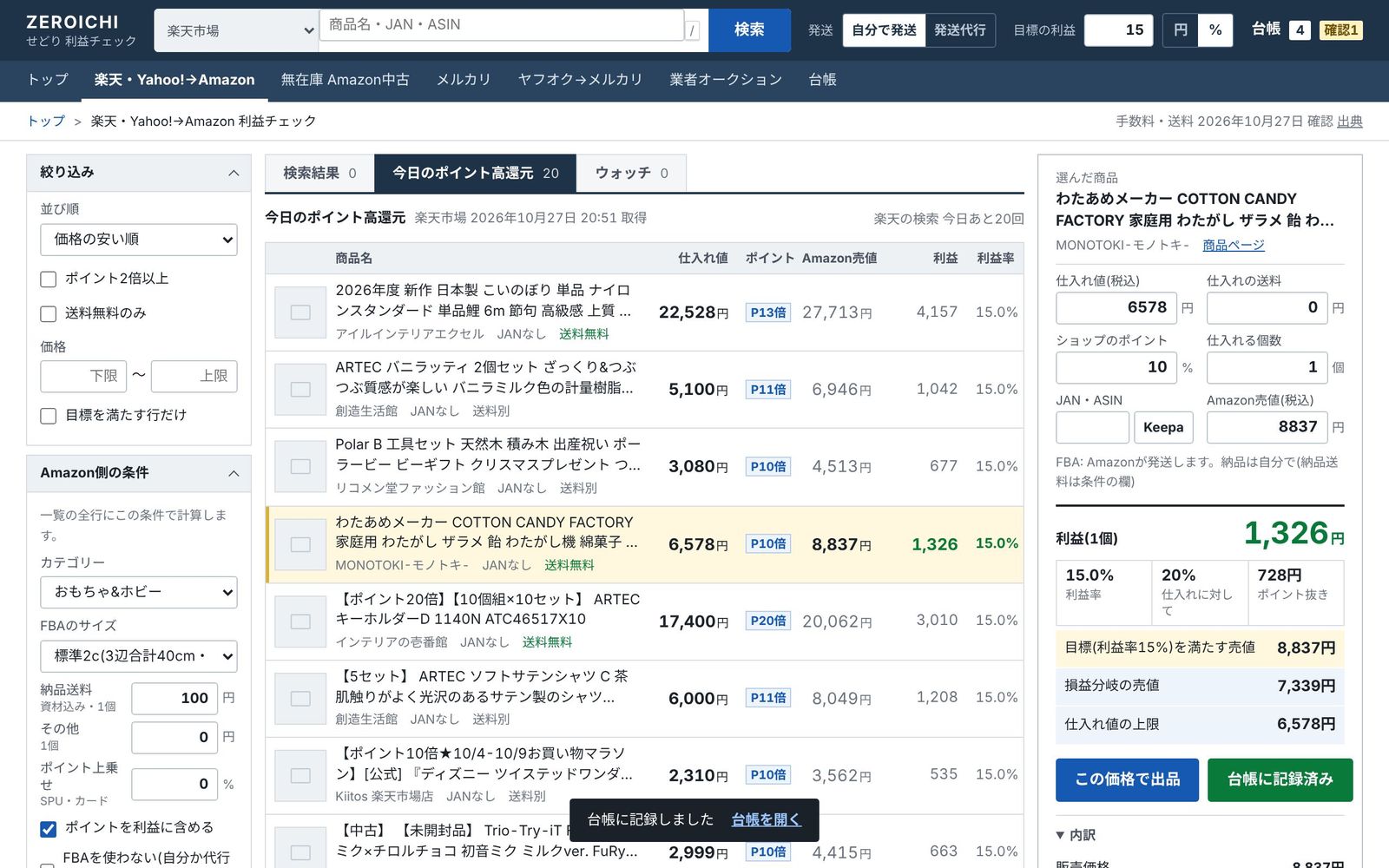Open the 楽天市場 marketplace dropdown

point(235,30)
